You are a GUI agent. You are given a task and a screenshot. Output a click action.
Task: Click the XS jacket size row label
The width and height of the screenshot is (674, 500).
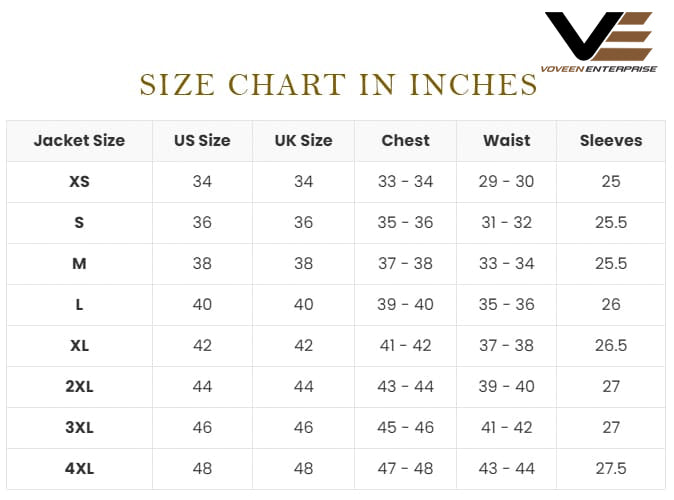tap(79, 181)
